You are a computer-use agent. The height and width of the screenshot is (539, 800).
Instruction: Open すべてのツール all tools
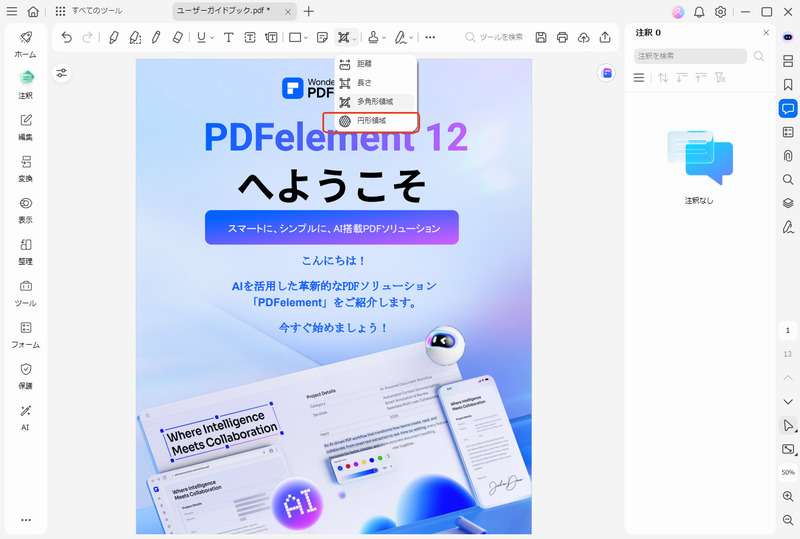(x=89, y=11)
